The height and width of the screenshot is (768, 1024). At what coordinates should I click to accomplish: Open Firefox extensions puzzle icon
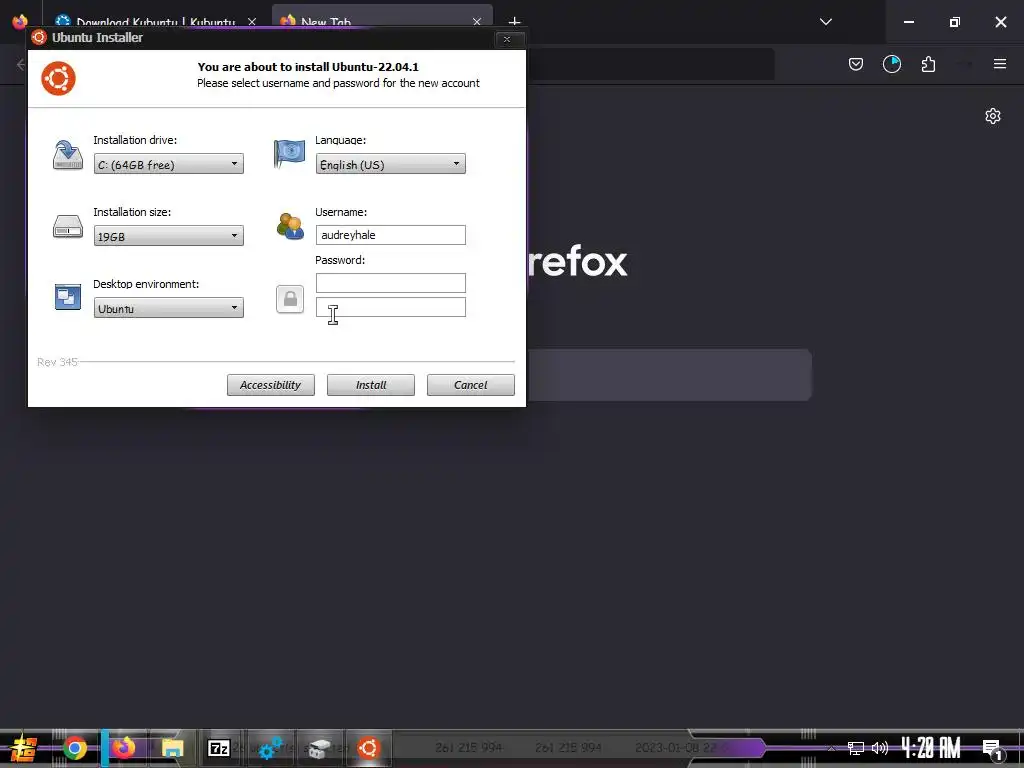[928, 64]
